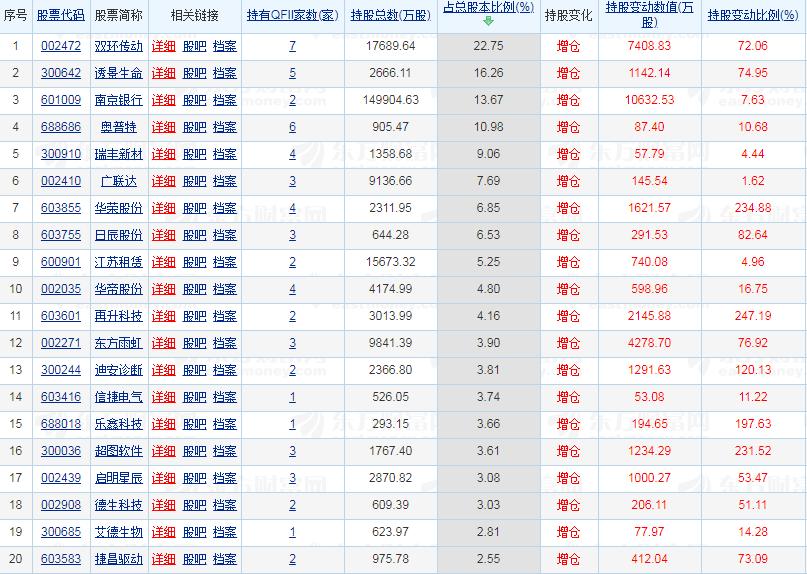This screenshot has width=807, height=574.
Task: Open 超图软件 stock name link
Action: pos(118,451)
